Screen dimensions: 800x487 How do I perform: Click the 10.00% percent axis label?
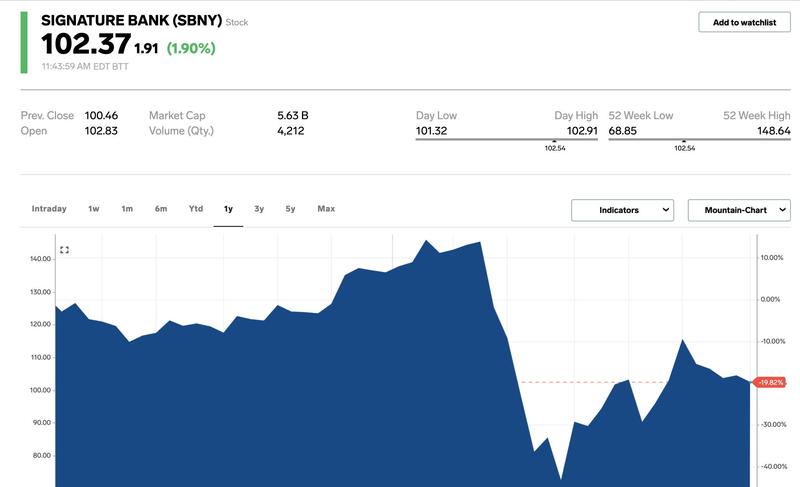(x=772, y=258)
